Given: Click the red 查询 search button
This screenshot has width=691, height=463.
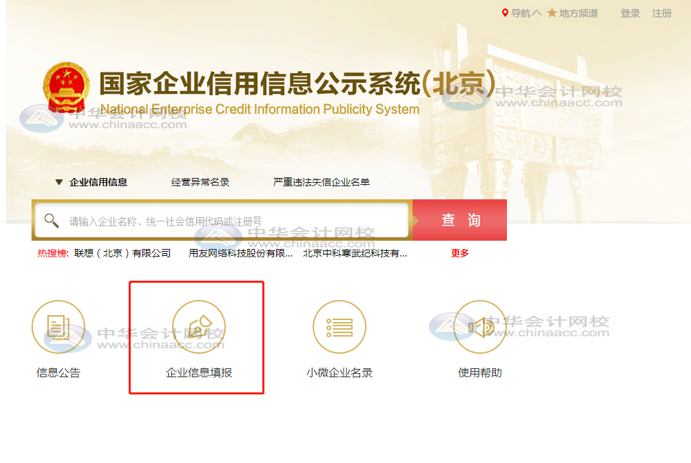Looking at the screenshot, I should coord(460,220).
